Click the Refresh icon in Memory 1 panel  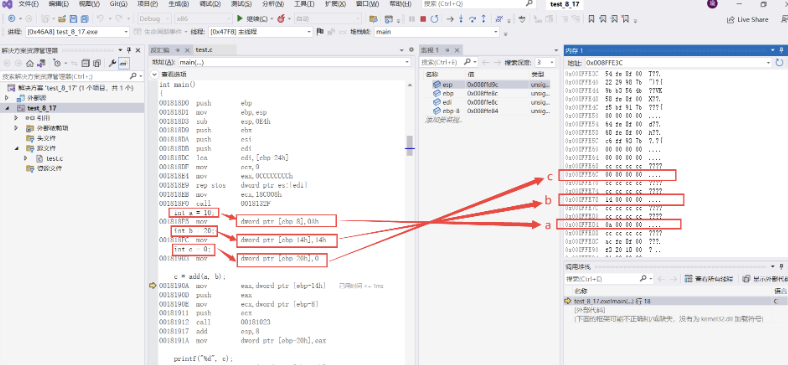(x=779, y=63)
